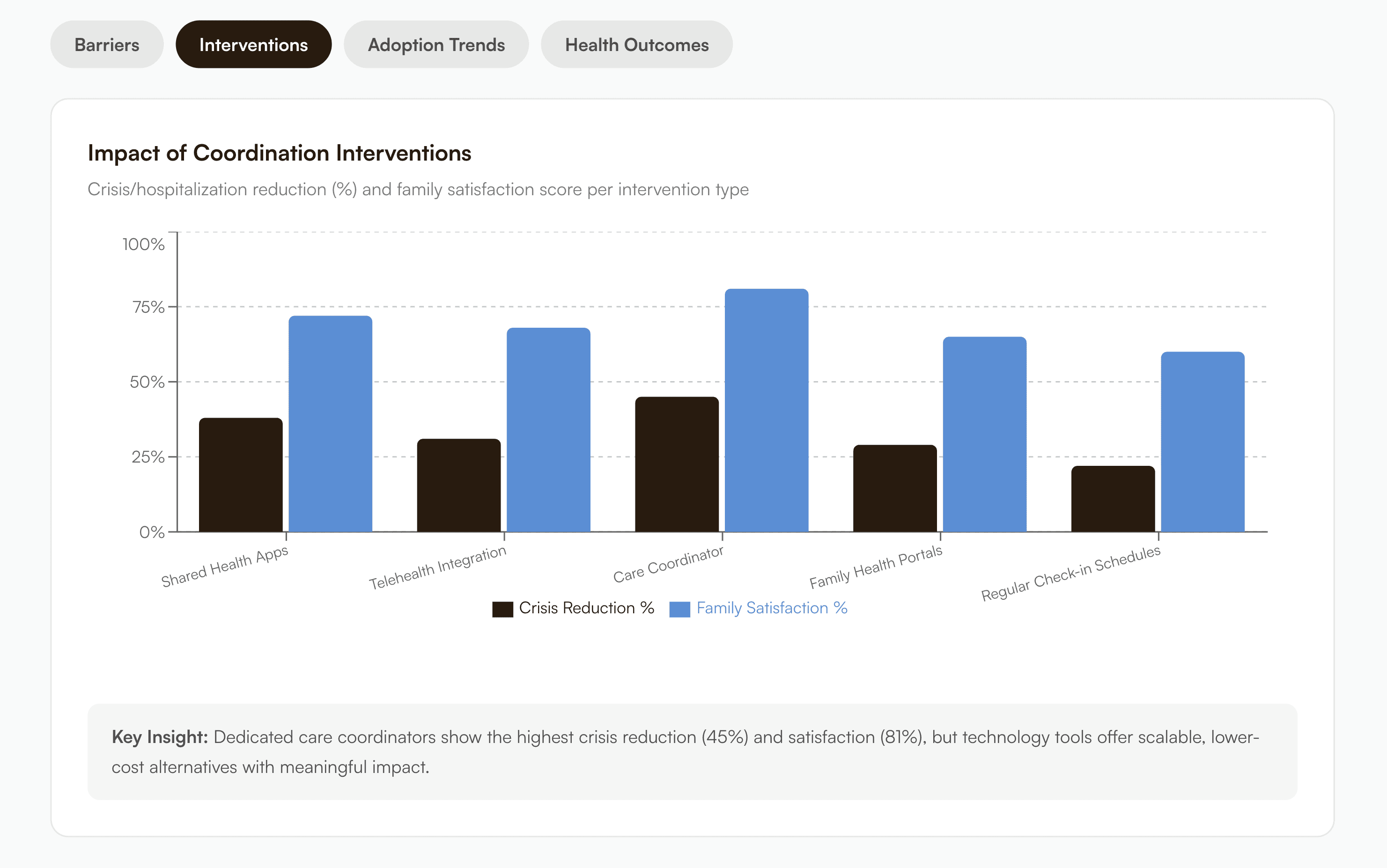Select the Interventions tab
The width and height of the screenshot is (1387, 868).
pyautogui.click(x=253, y=45)
